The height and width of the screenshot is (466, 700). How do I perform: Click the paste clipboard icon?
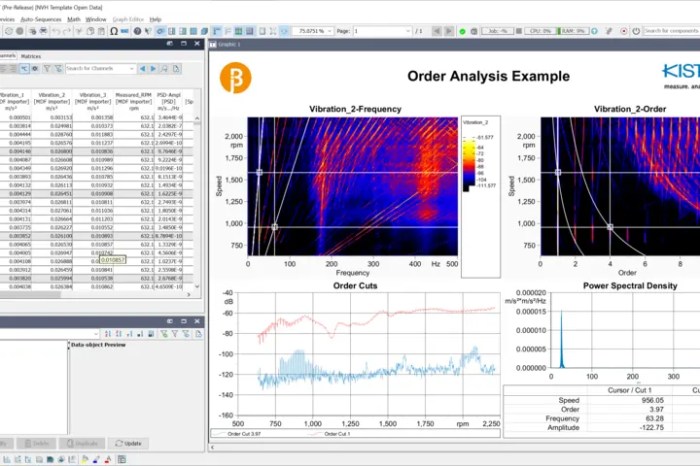coord(101,31)
